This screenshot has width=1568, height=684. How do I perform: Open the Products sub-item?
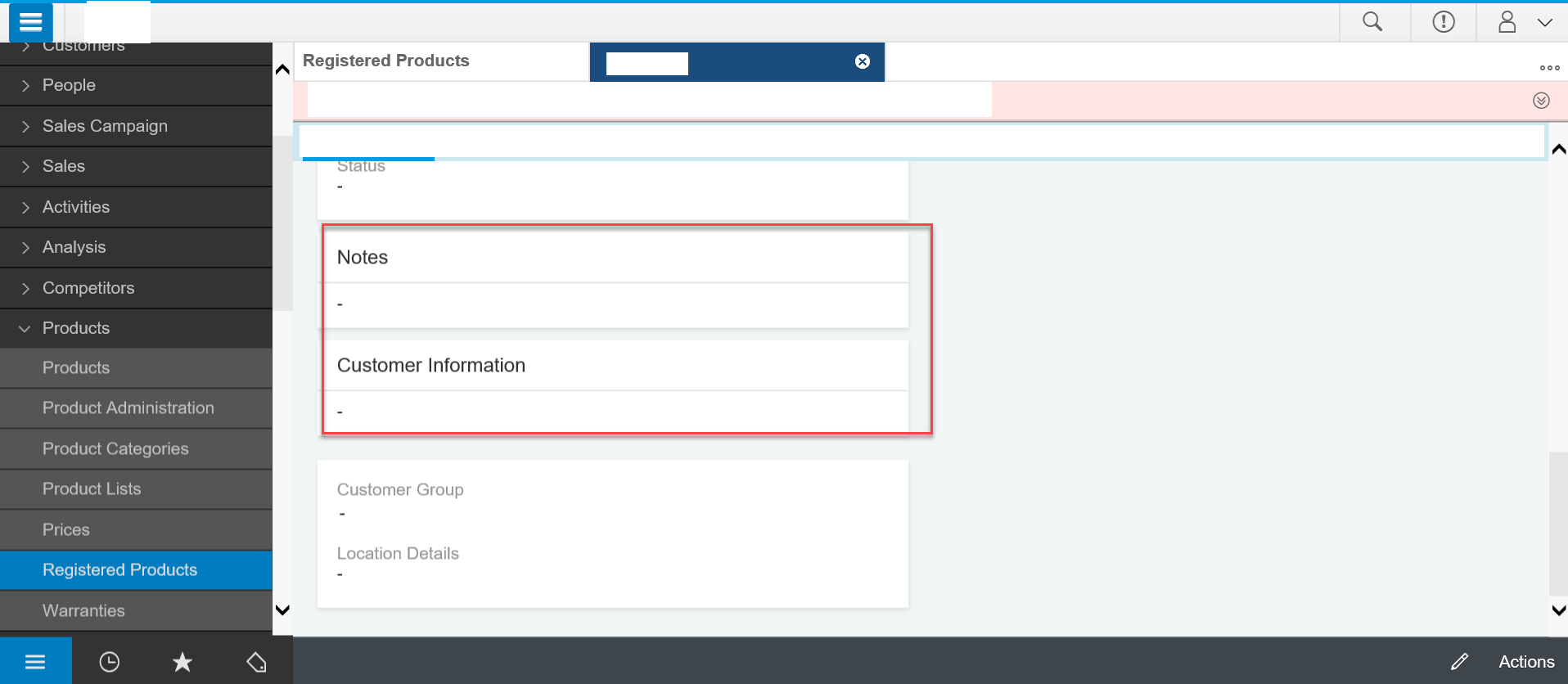pos(136,368)
